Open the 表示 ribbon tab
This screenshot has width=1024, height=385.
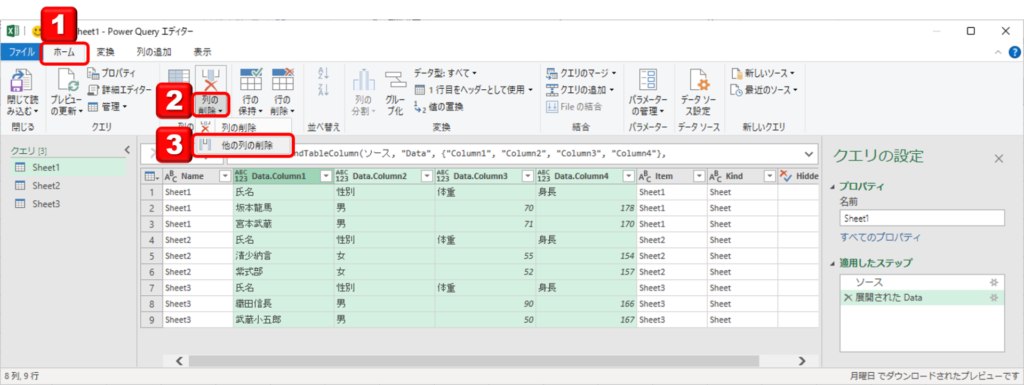point(202,52)
